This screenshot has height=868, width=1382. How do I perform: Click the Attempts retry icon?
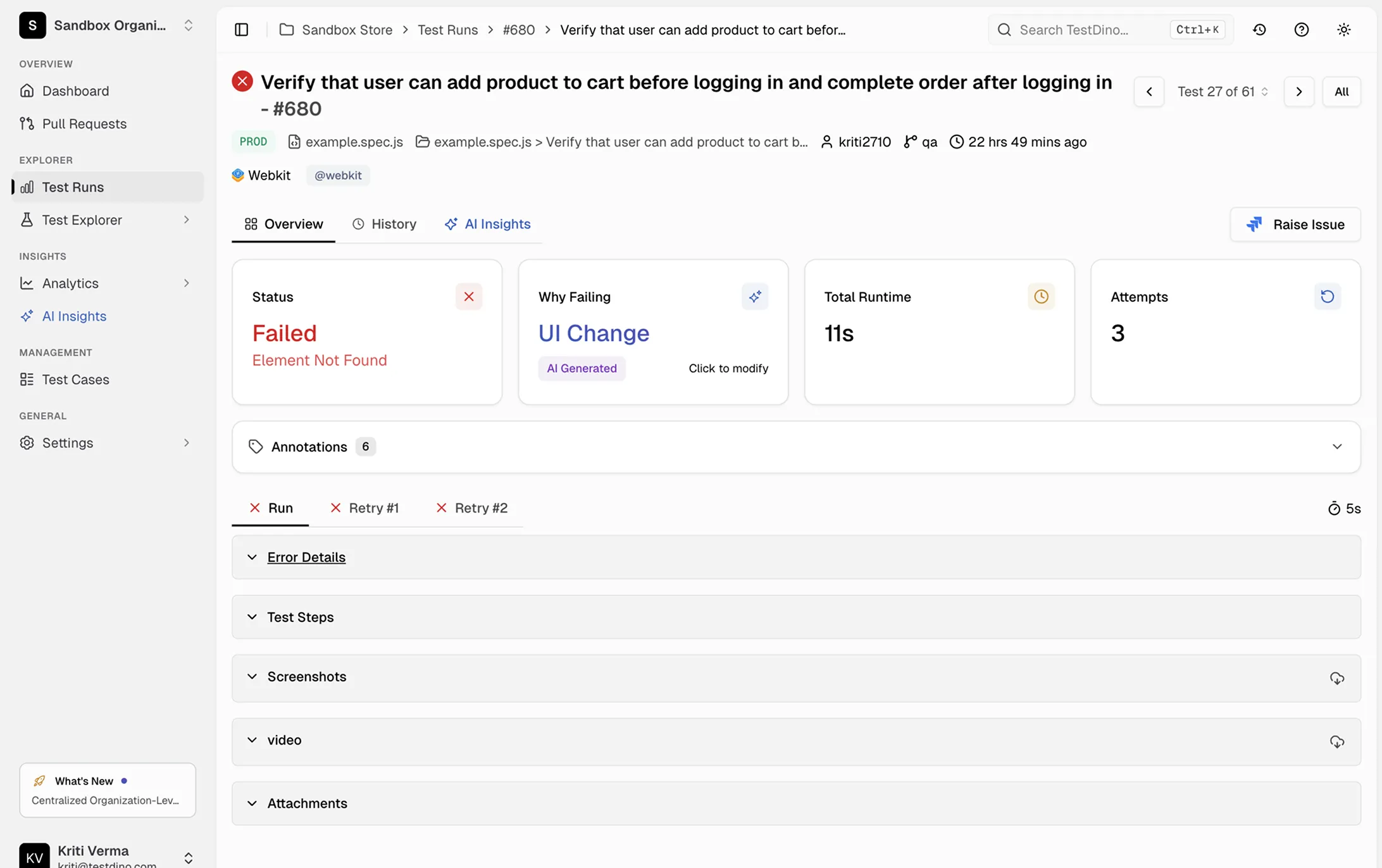[1328, 297]
